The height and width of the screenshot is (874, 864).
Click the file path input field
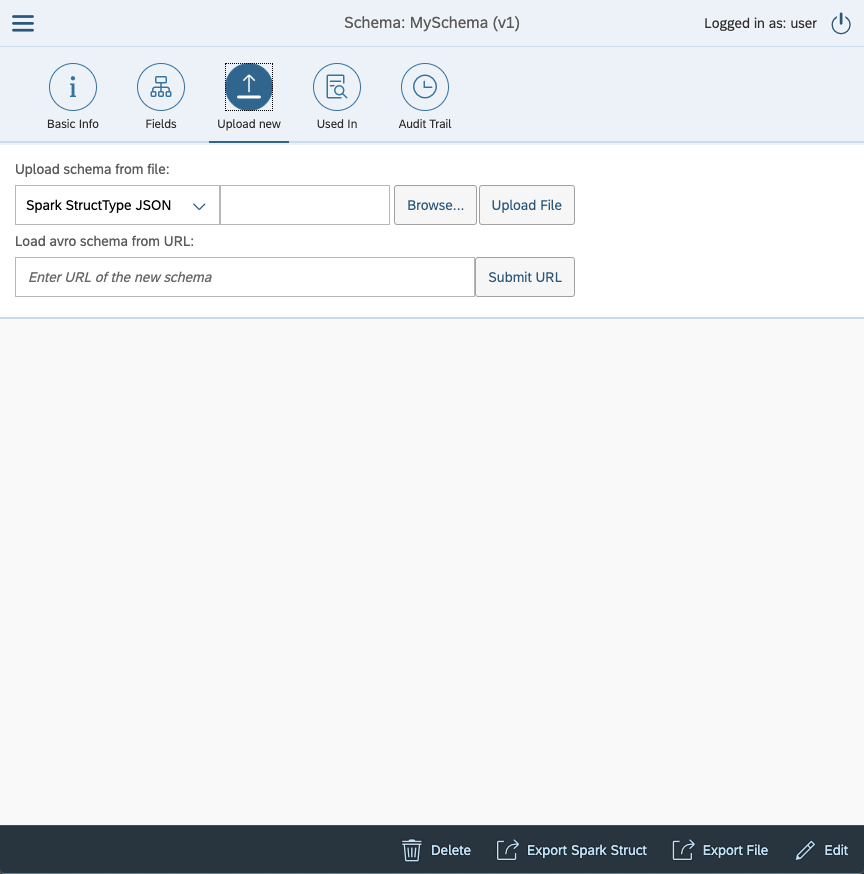click(305, 205)
